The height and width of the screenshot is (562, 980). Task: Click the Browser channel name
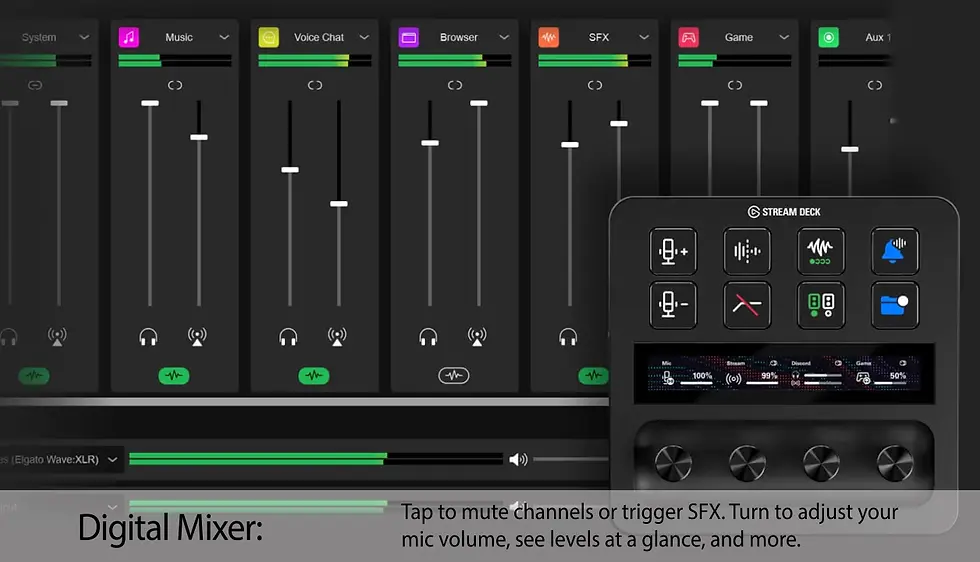459,38
